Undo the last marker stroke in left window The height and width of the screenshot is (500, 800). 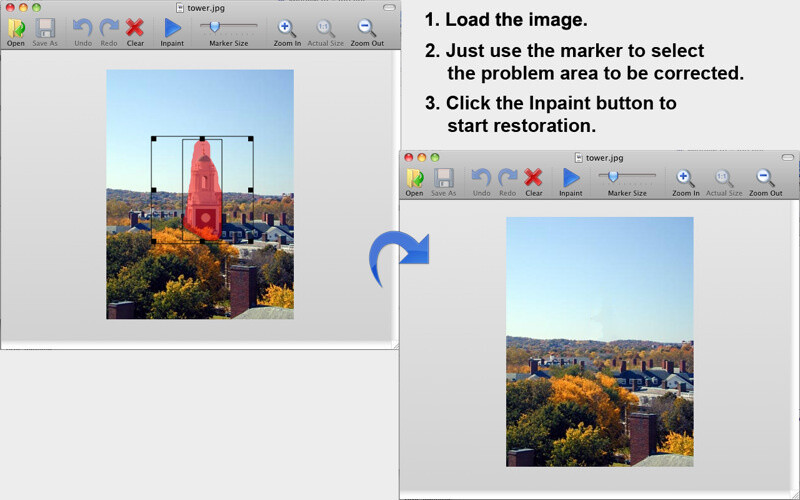[83, 32]
